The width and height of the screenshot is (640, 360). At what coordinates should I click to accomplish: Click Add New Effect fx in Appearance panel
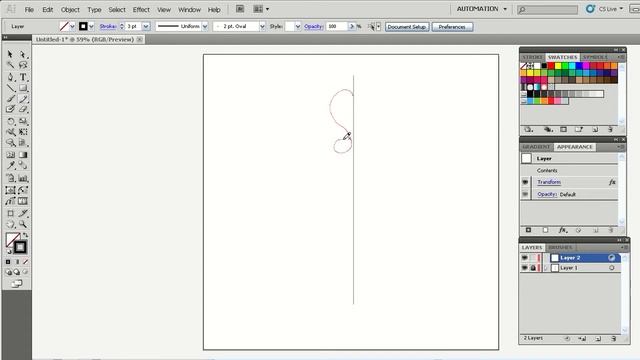pyautogui.click(x=562, y=230)
